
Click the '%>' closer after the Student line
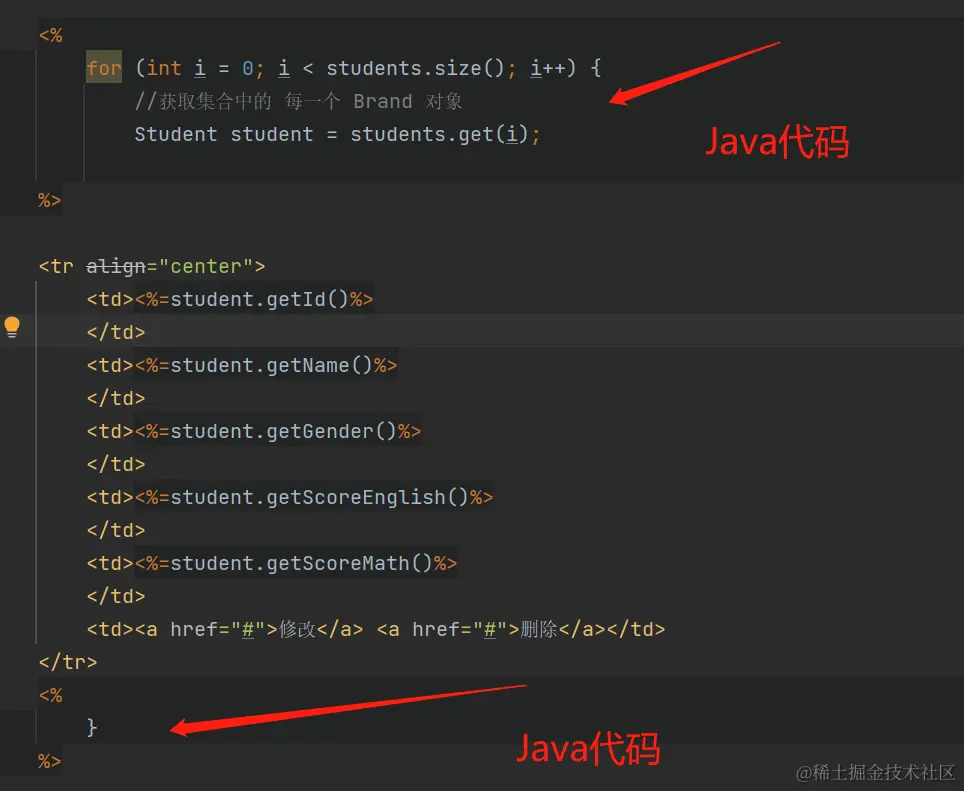coord(50,200)
